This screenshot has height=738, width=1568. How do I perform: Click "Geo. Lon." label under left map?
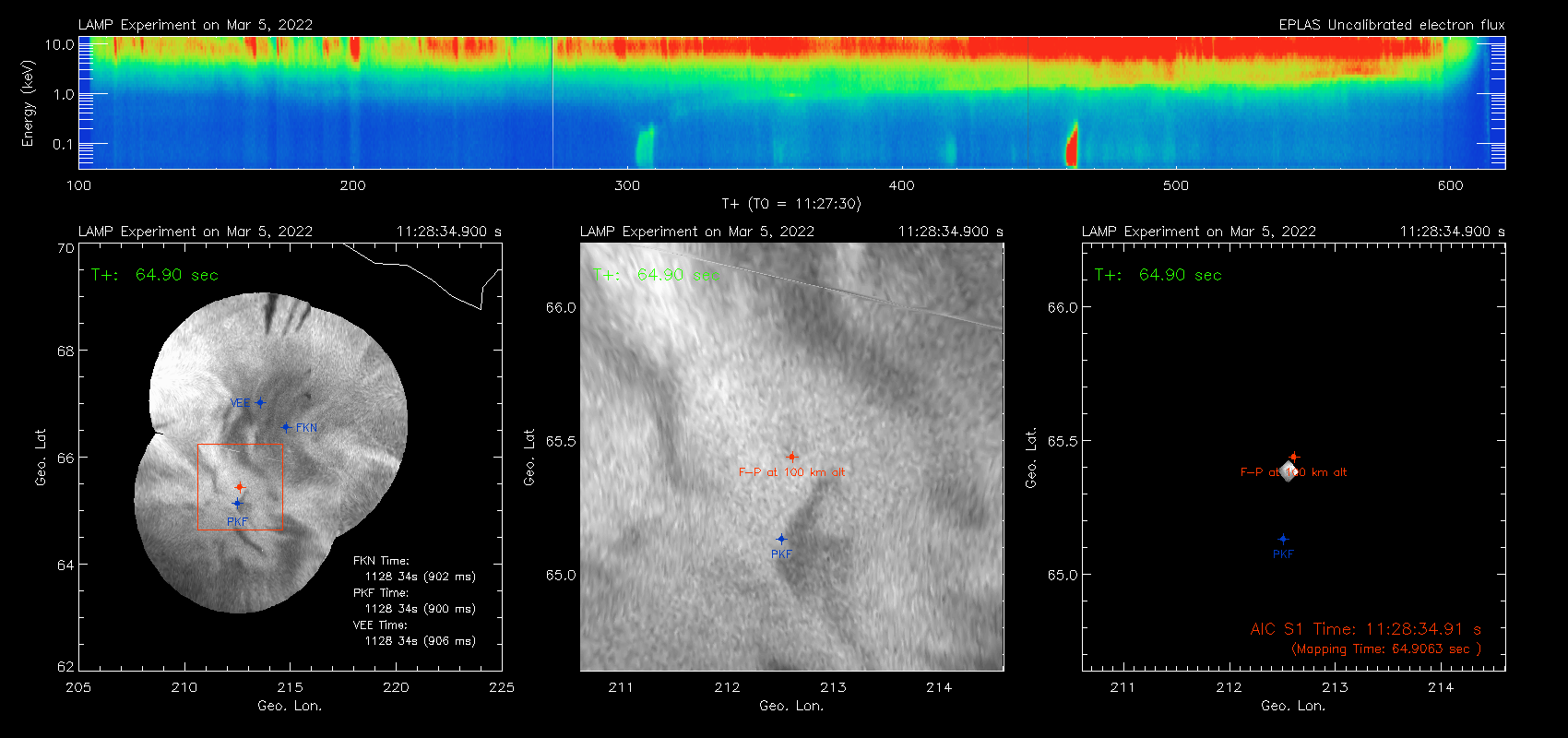[290, 706]
